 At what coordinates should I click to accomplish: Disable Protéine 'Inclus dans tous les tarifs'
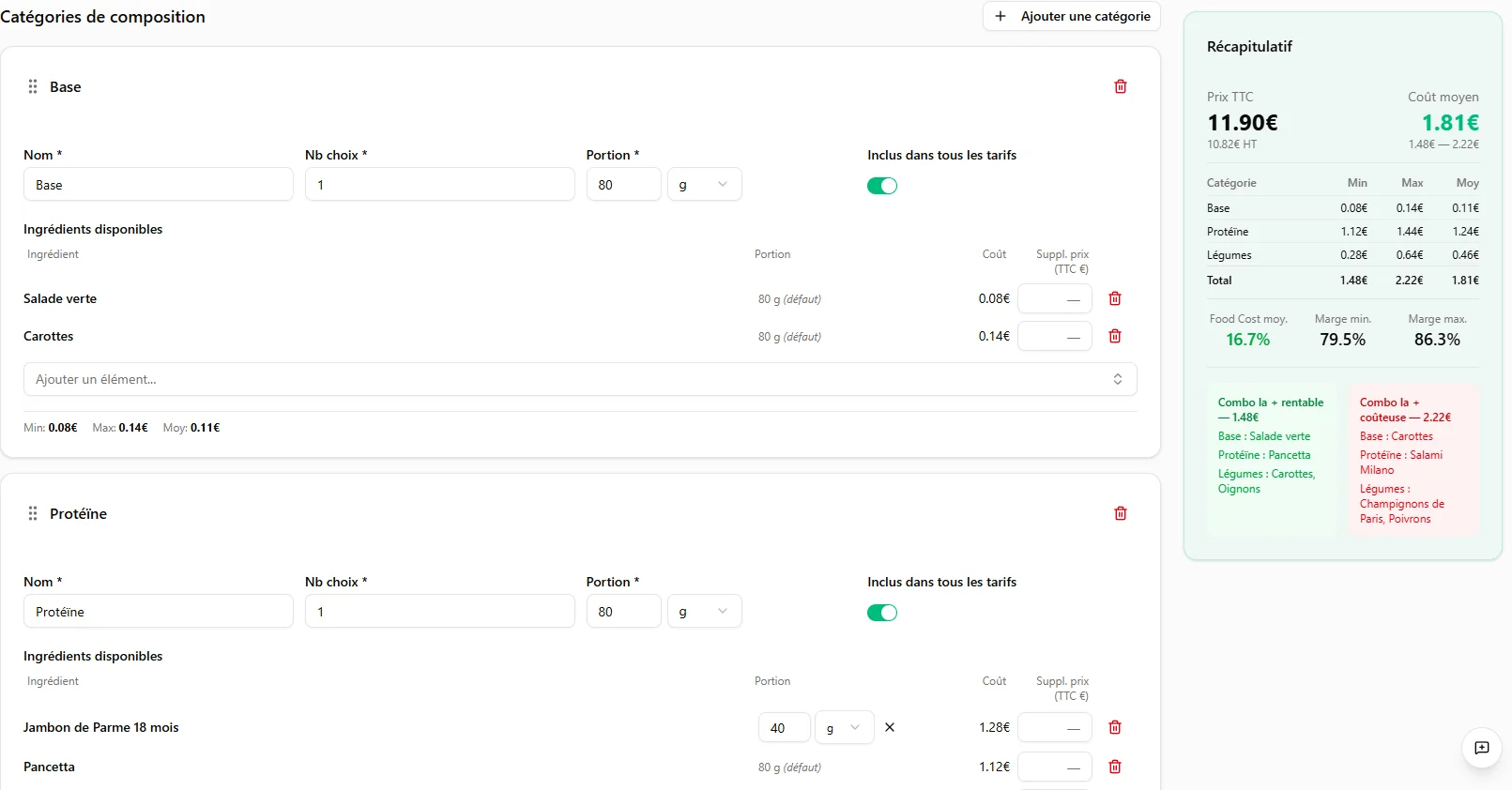882,613
